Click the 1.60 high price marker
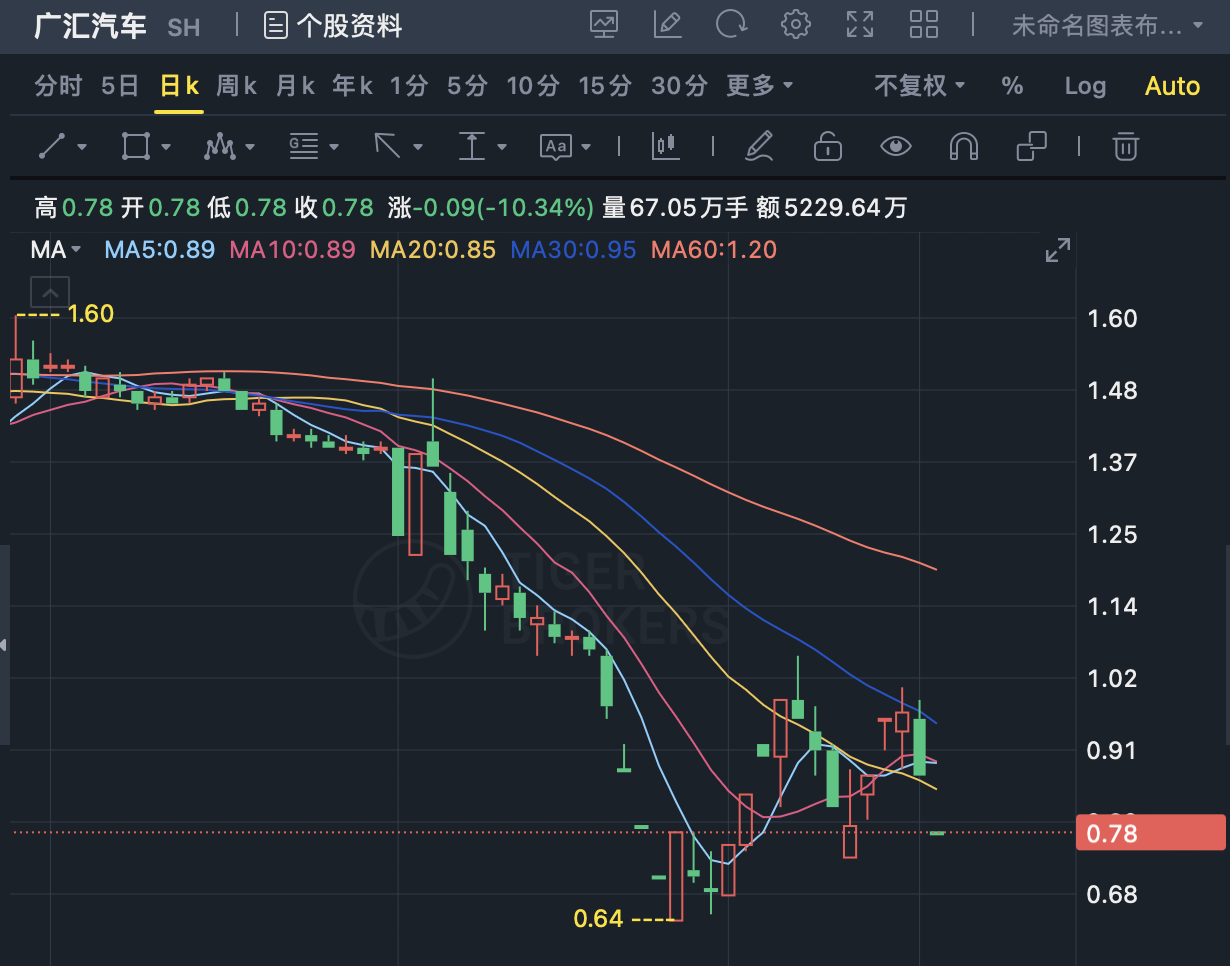1230x966 pixels. tap(91, 314)
